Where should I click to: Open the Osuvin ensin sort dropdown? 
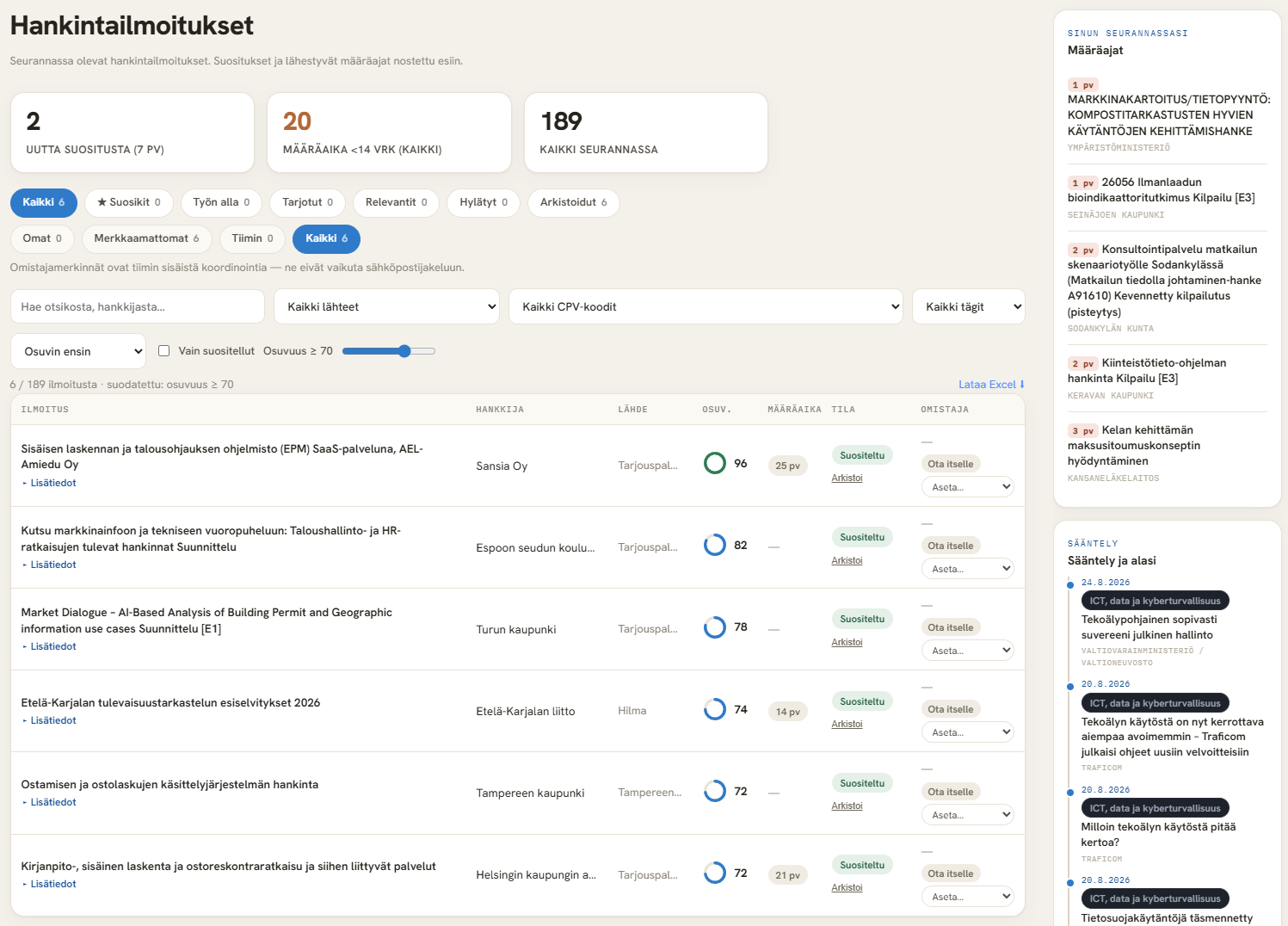78,351
